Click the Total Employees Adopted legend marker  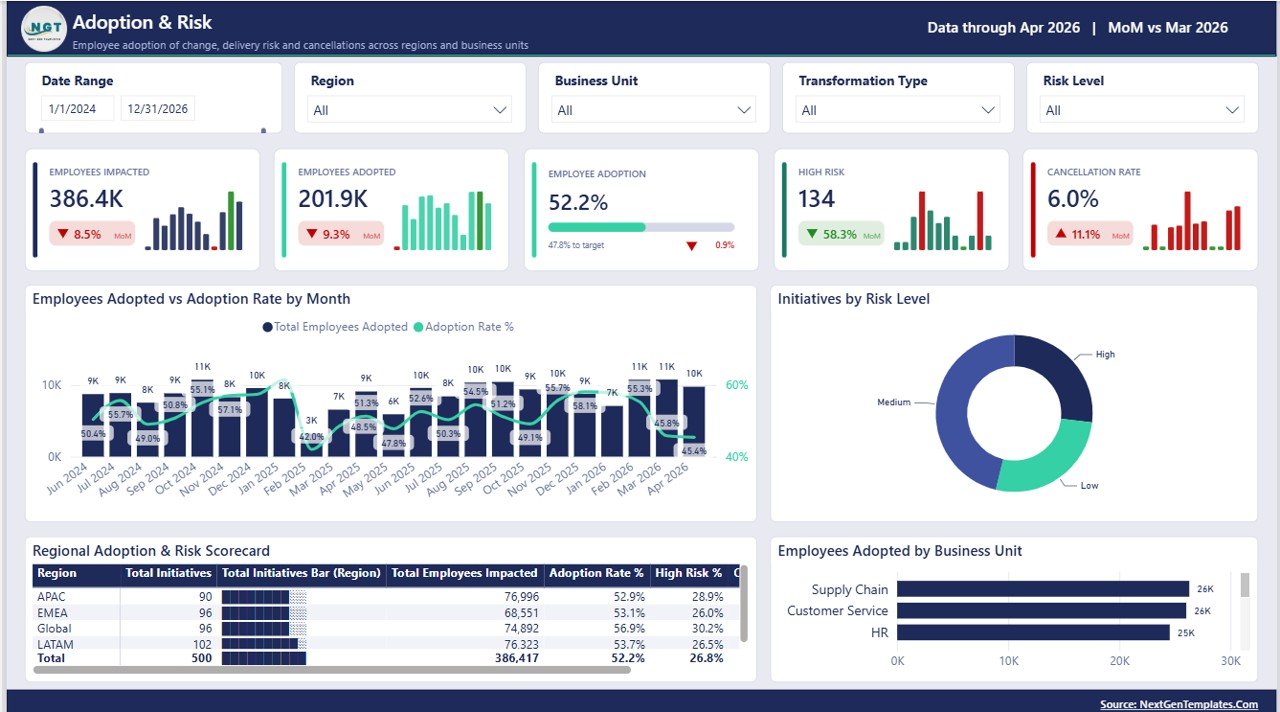click(x=267, y=327)
